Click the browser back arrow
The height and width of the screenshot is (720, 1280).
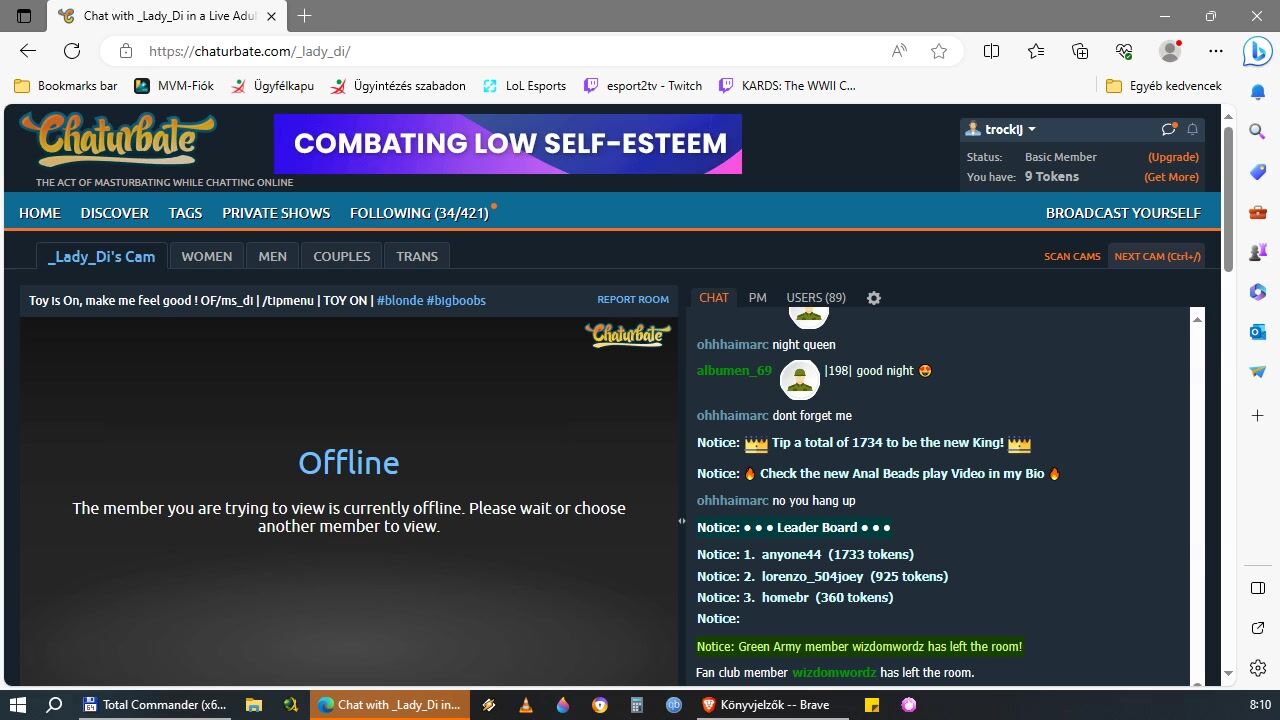pos(28,51)
